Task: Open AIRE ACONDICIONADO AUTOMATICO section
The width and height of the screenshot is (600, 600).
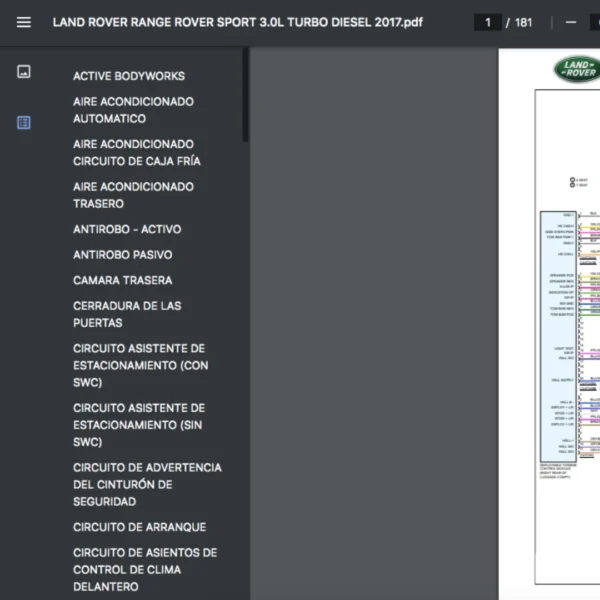Action: coord(133,110)
